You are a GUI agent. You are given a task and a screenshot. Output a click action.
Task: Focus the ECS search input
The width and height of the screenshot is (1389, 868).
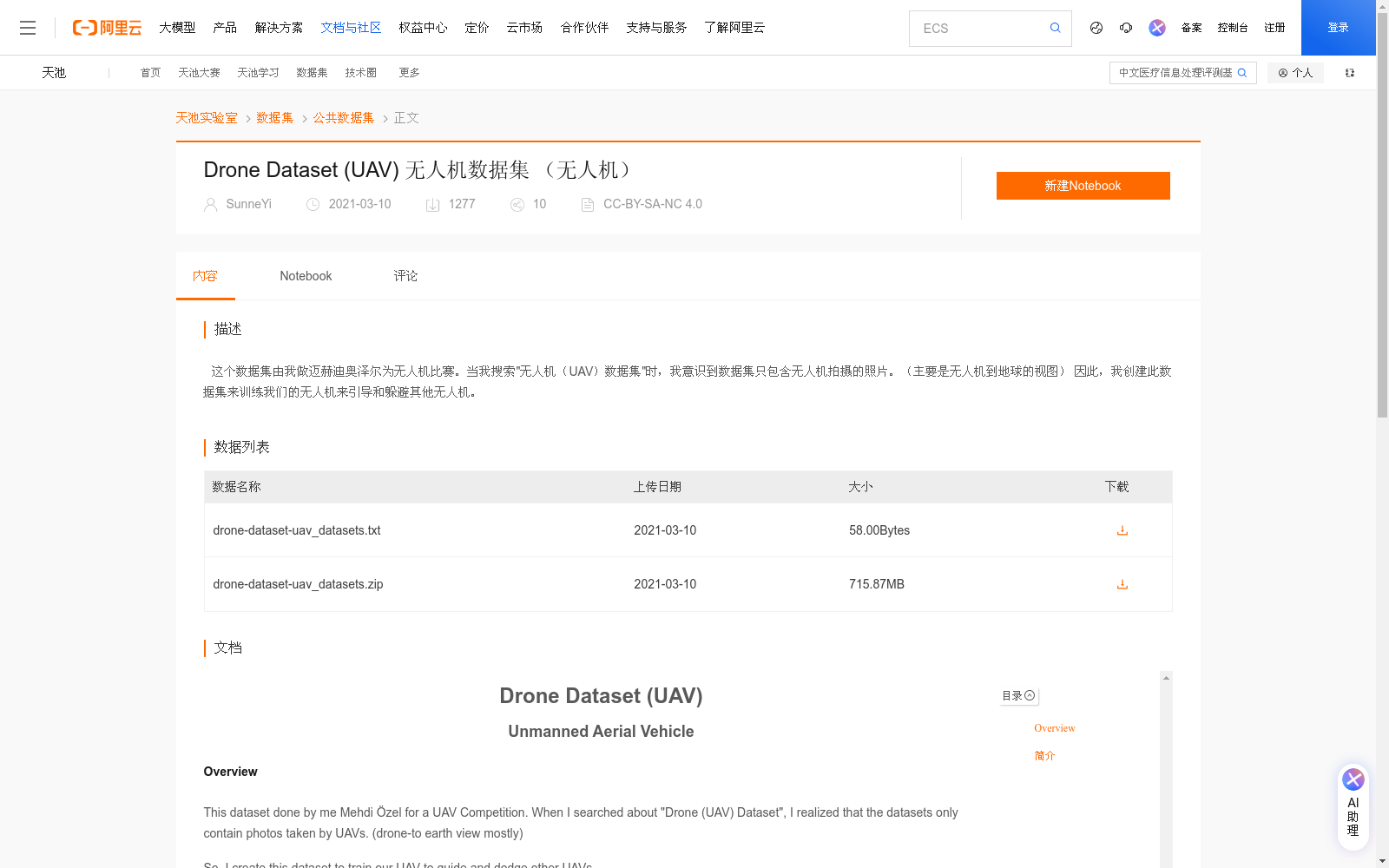click(x=981, y=29)
